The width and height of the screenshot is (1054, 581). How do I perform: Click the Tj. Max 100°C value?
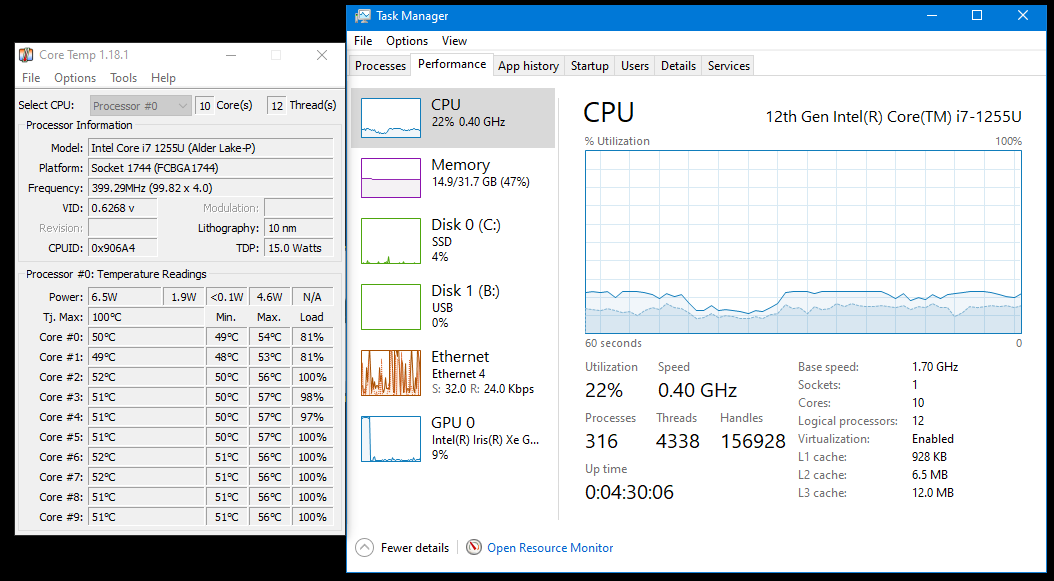pos(145,317)
